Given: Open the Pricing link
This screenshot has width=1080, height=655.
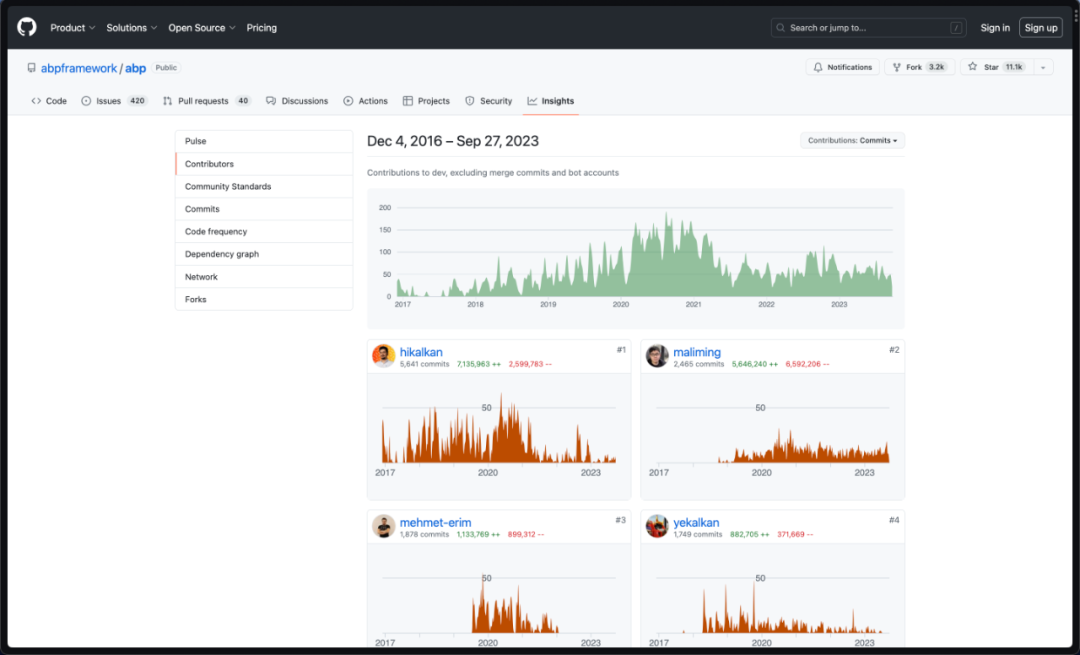Looking at the screenshot, I should 262,28.
